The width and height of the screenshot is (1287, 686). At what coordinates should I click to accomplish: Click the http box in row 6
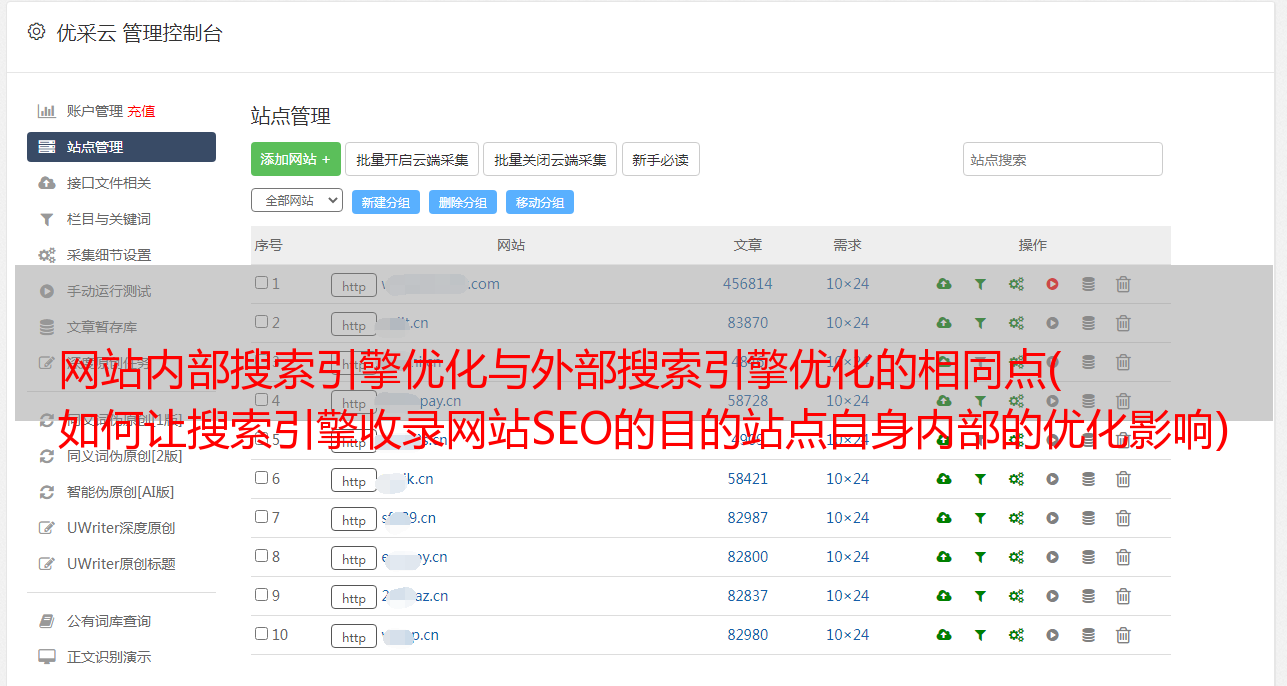[x=354, y=481]
